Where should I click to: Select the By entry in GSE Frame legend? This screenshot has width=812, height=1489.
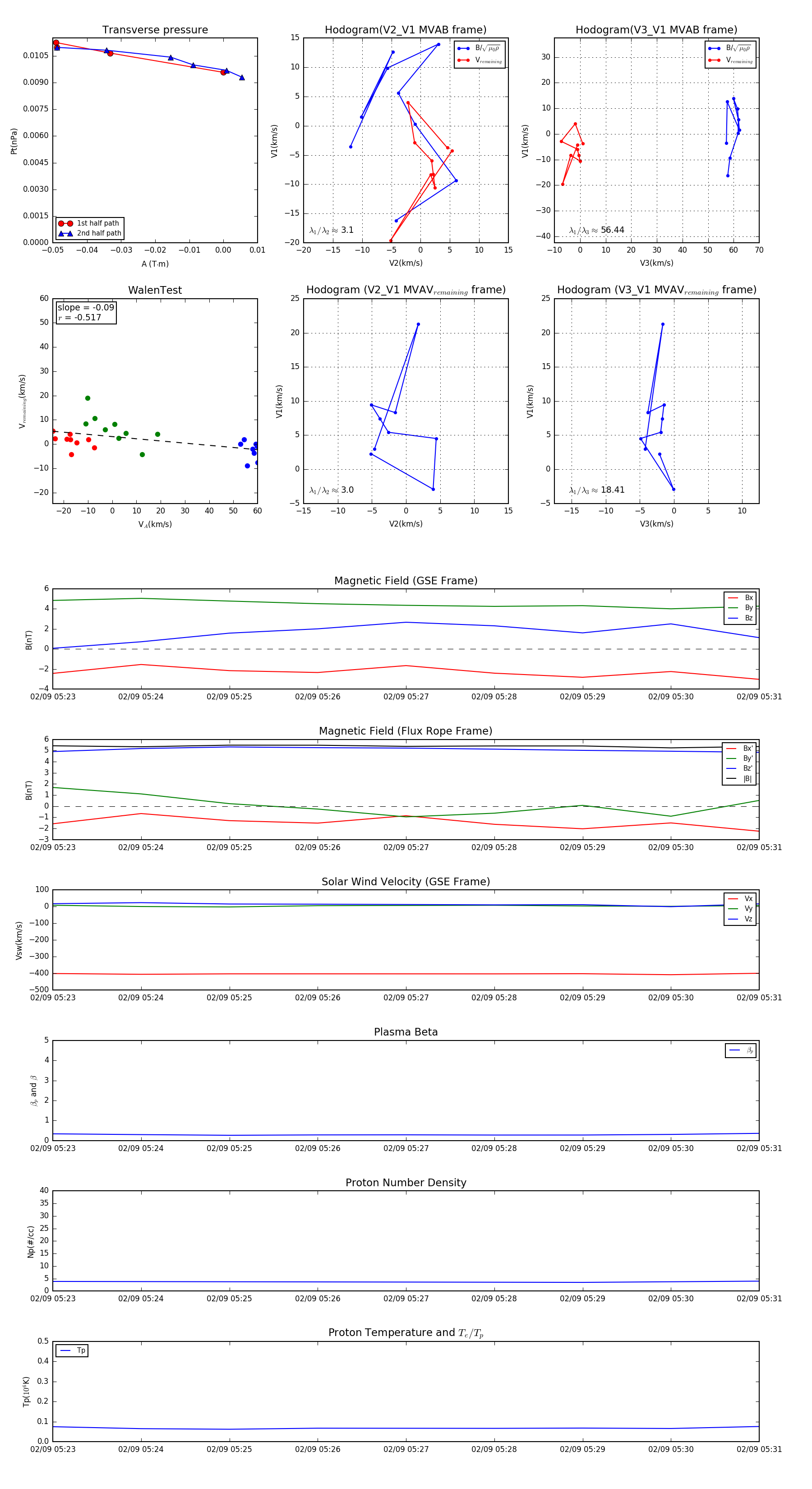pos(740,607)
